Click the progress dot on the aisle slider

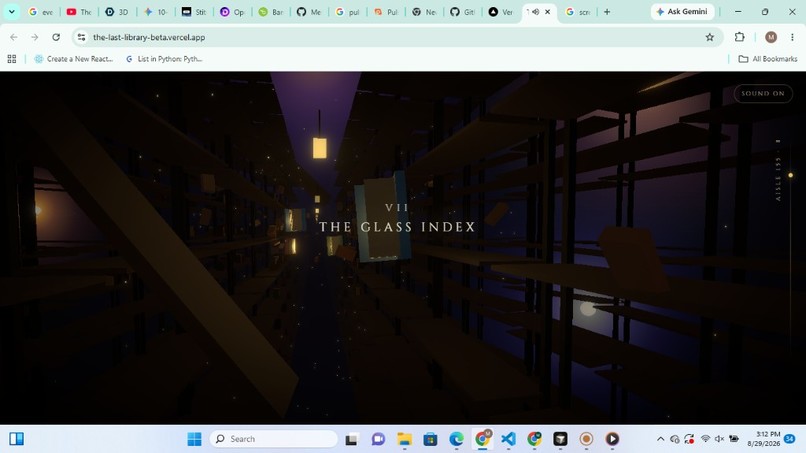point(791,175)
